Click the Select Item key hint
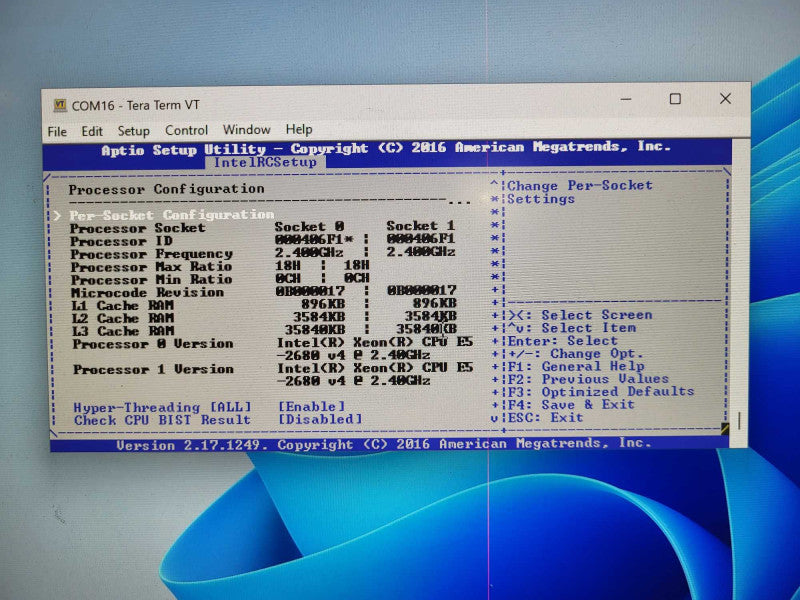 pos(572,328)
